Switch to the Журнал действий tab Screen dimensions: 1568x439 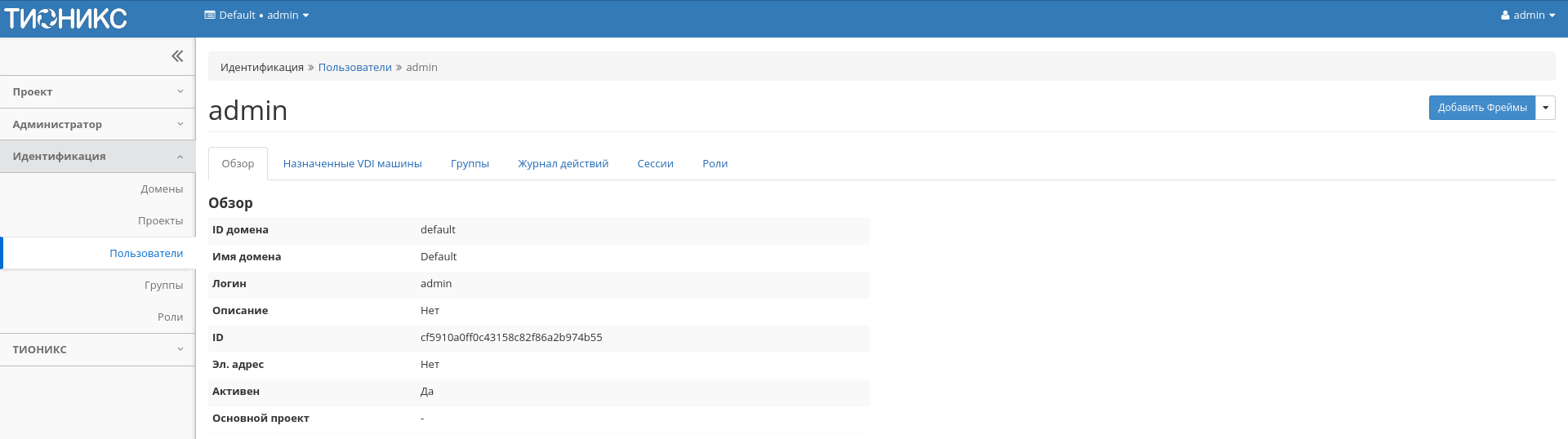[563, 164]
